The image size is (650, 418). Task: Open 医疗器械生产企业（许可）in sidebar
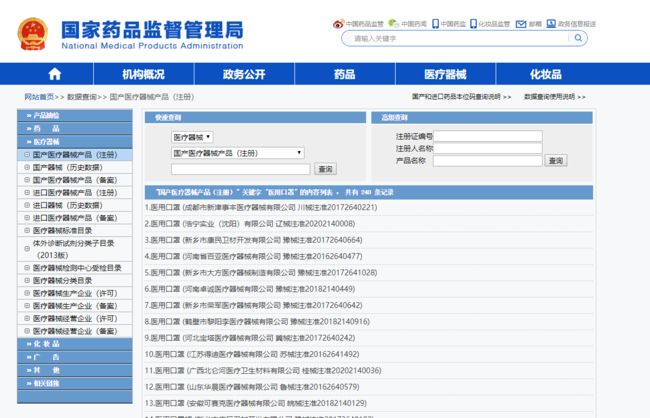point(75,293)
